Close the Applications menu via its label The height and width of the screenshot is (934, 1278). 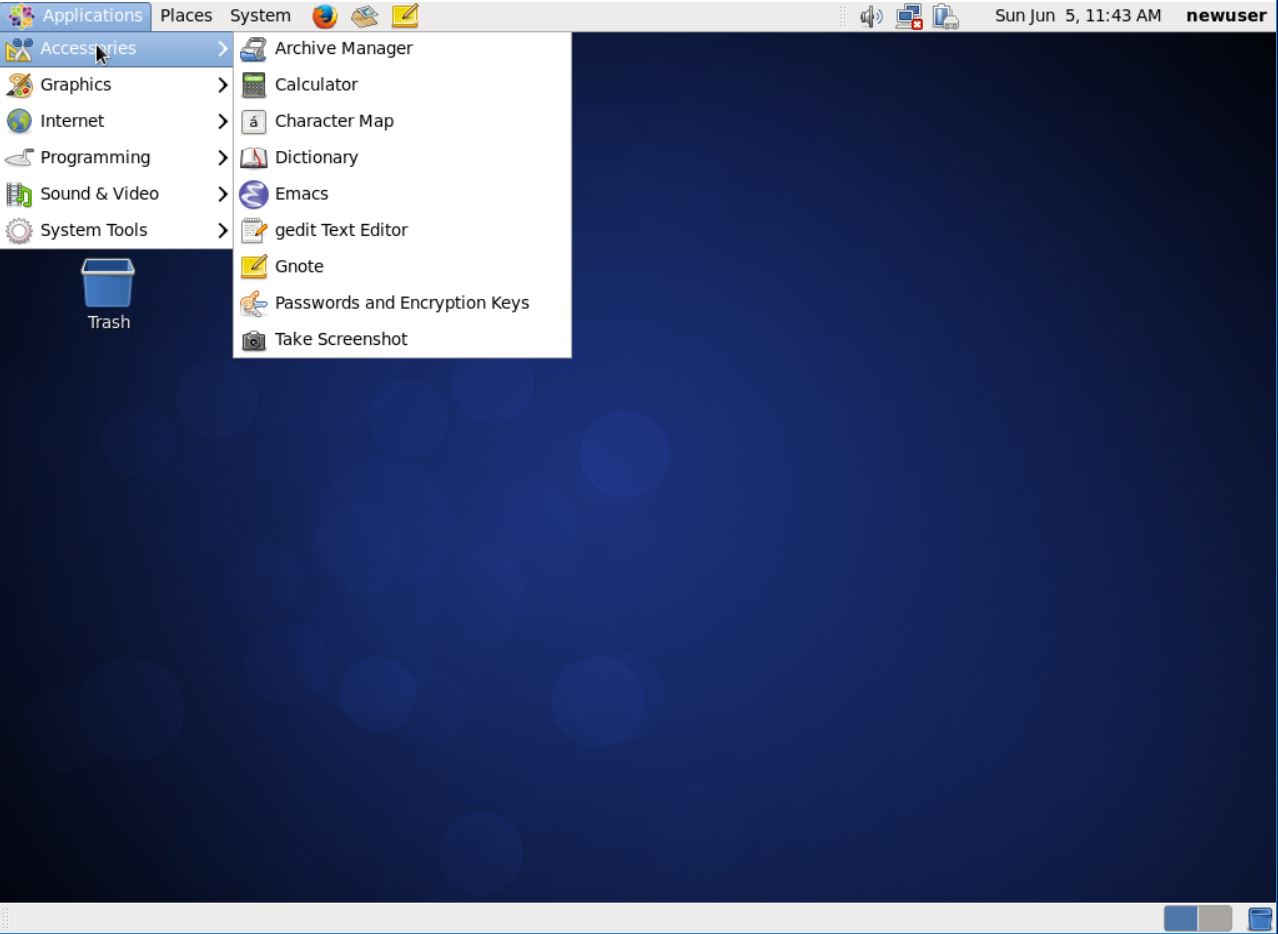pyautogui.click(x=92, y=16)
